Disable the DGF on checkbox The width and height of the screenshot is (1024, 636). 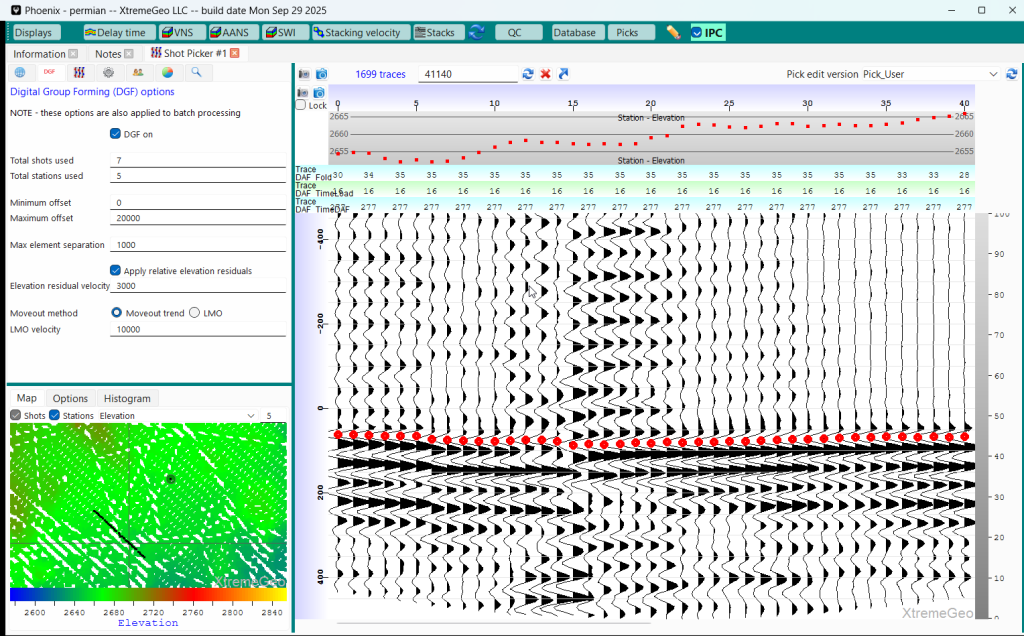tap(115, 134)
